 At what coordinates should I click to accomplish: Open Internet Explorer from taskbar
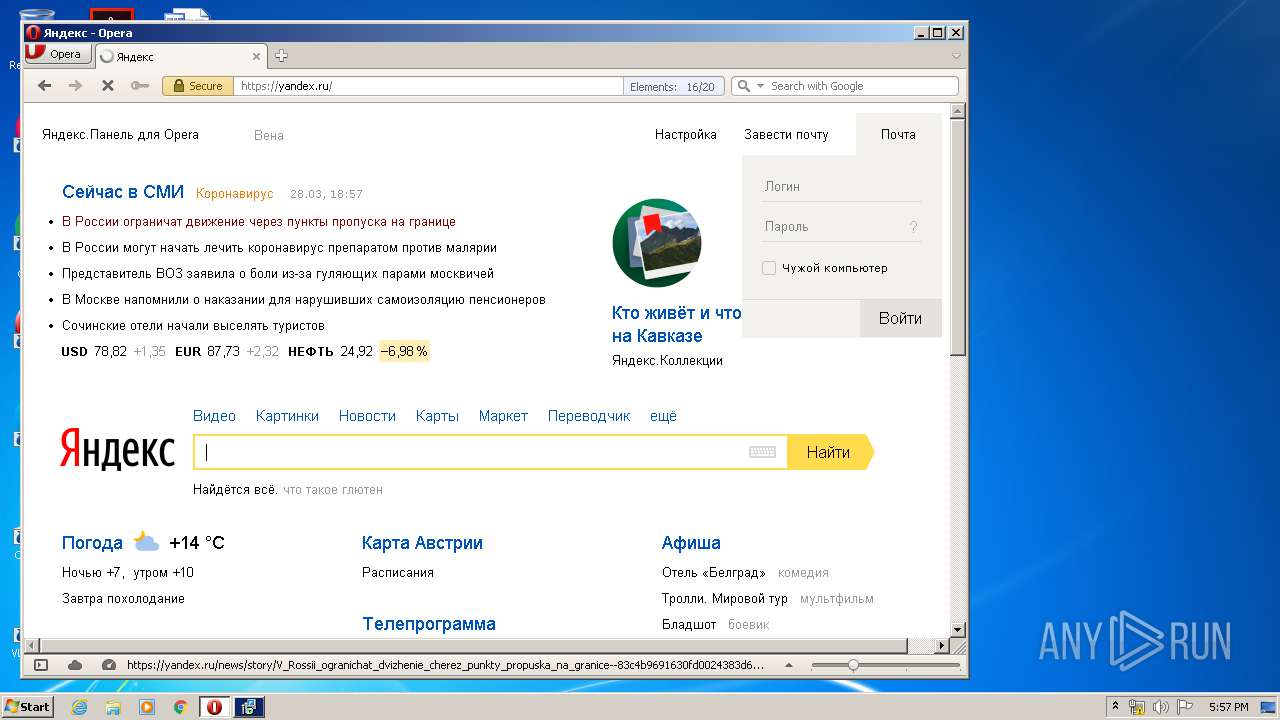(x=79, y=707)
